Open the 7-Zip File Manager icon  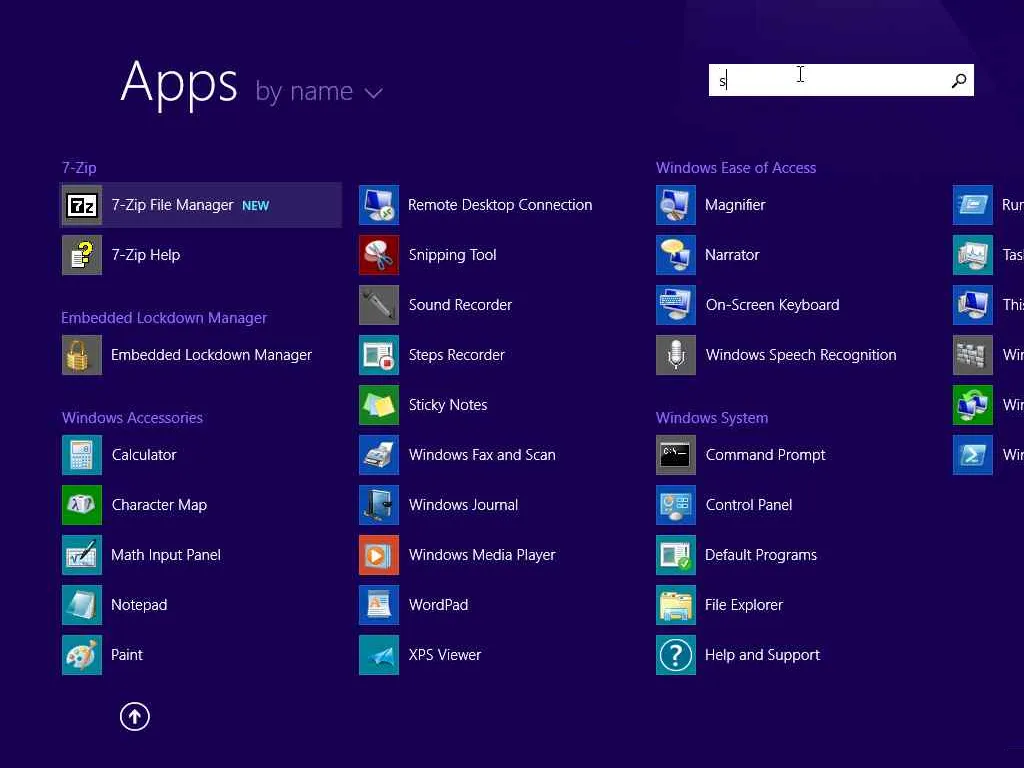tap(82, 205)
